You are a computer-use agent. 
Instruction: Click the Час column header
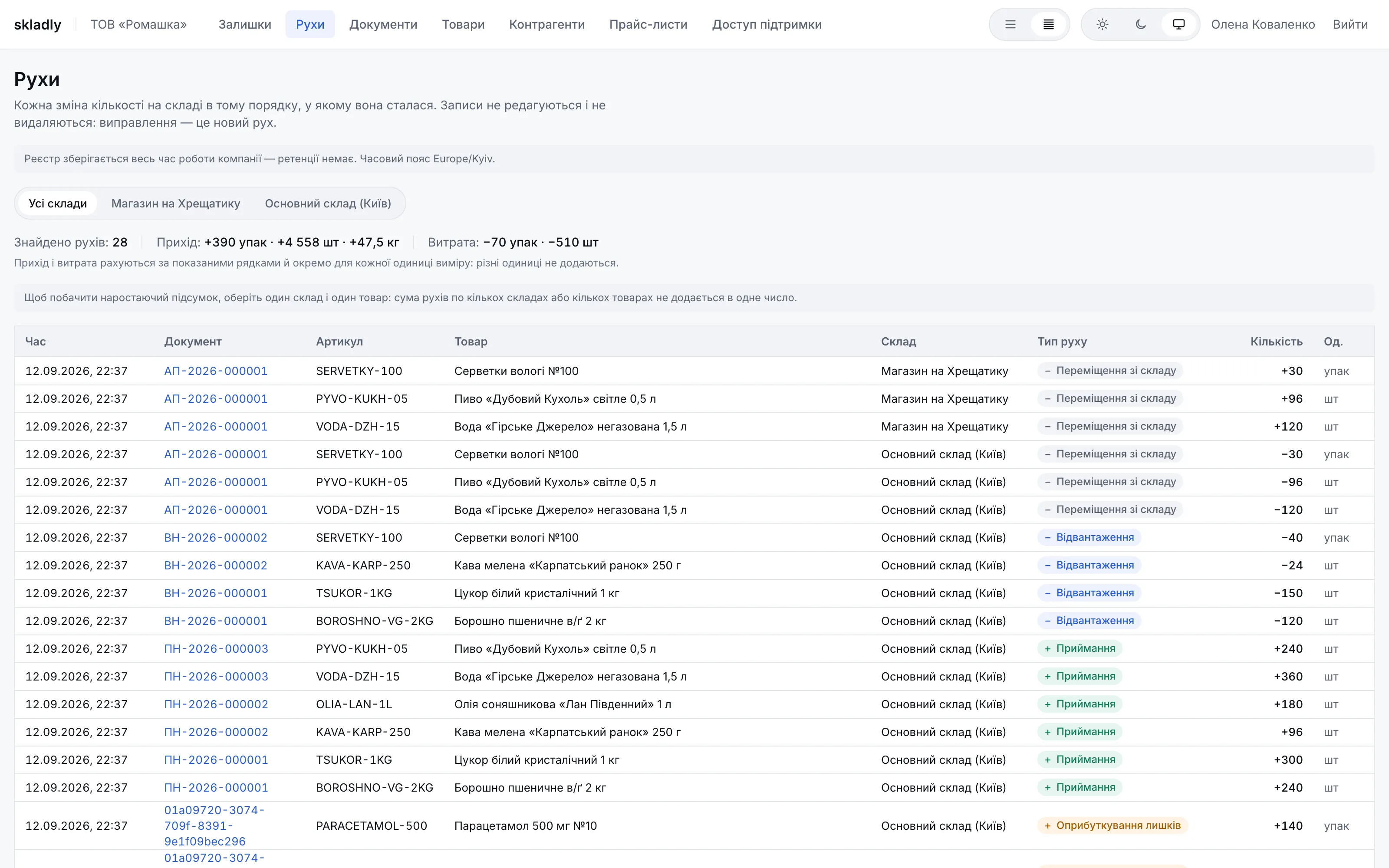(36, 342)
